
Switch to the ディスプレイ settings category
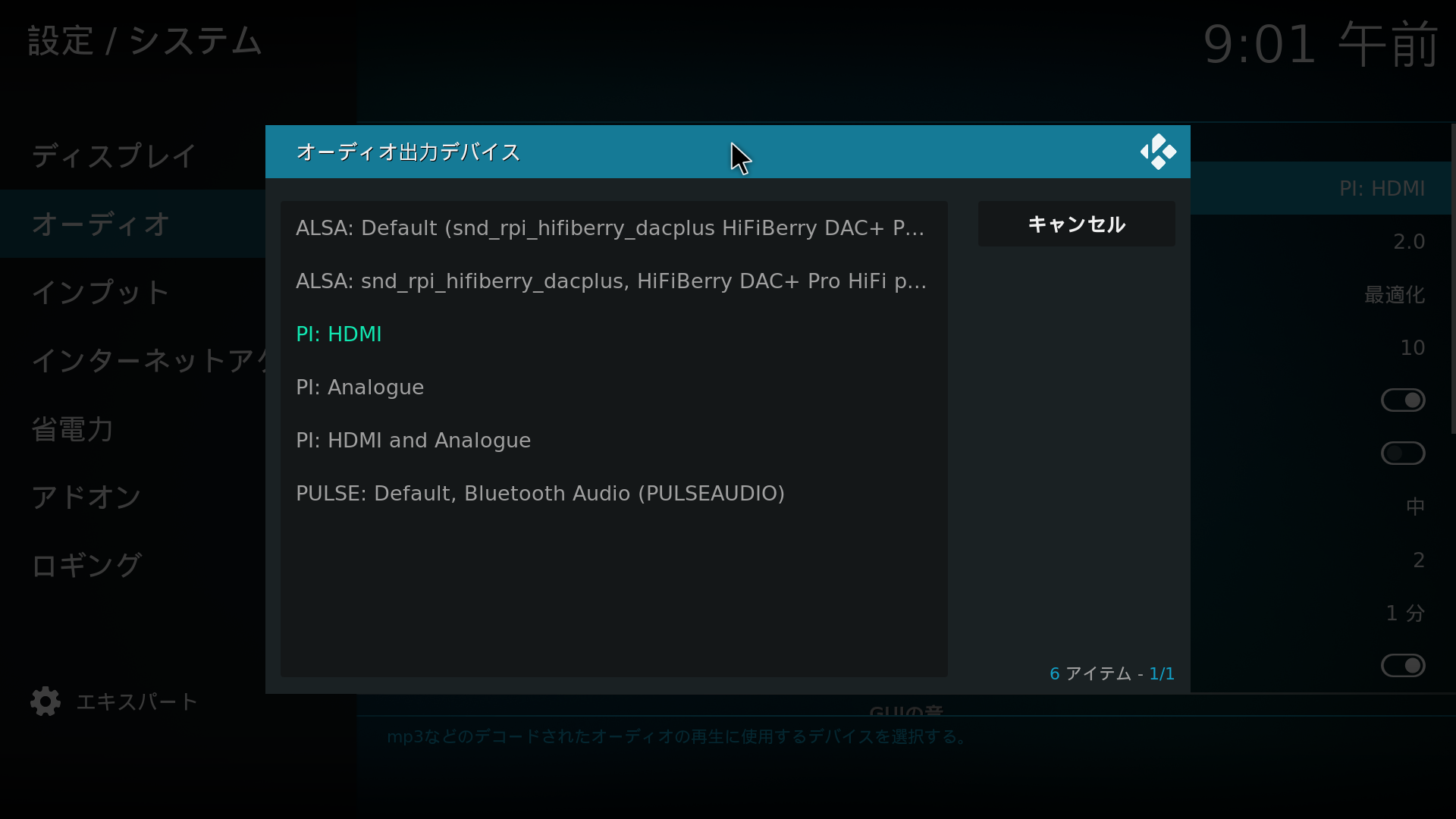(113, 155)
